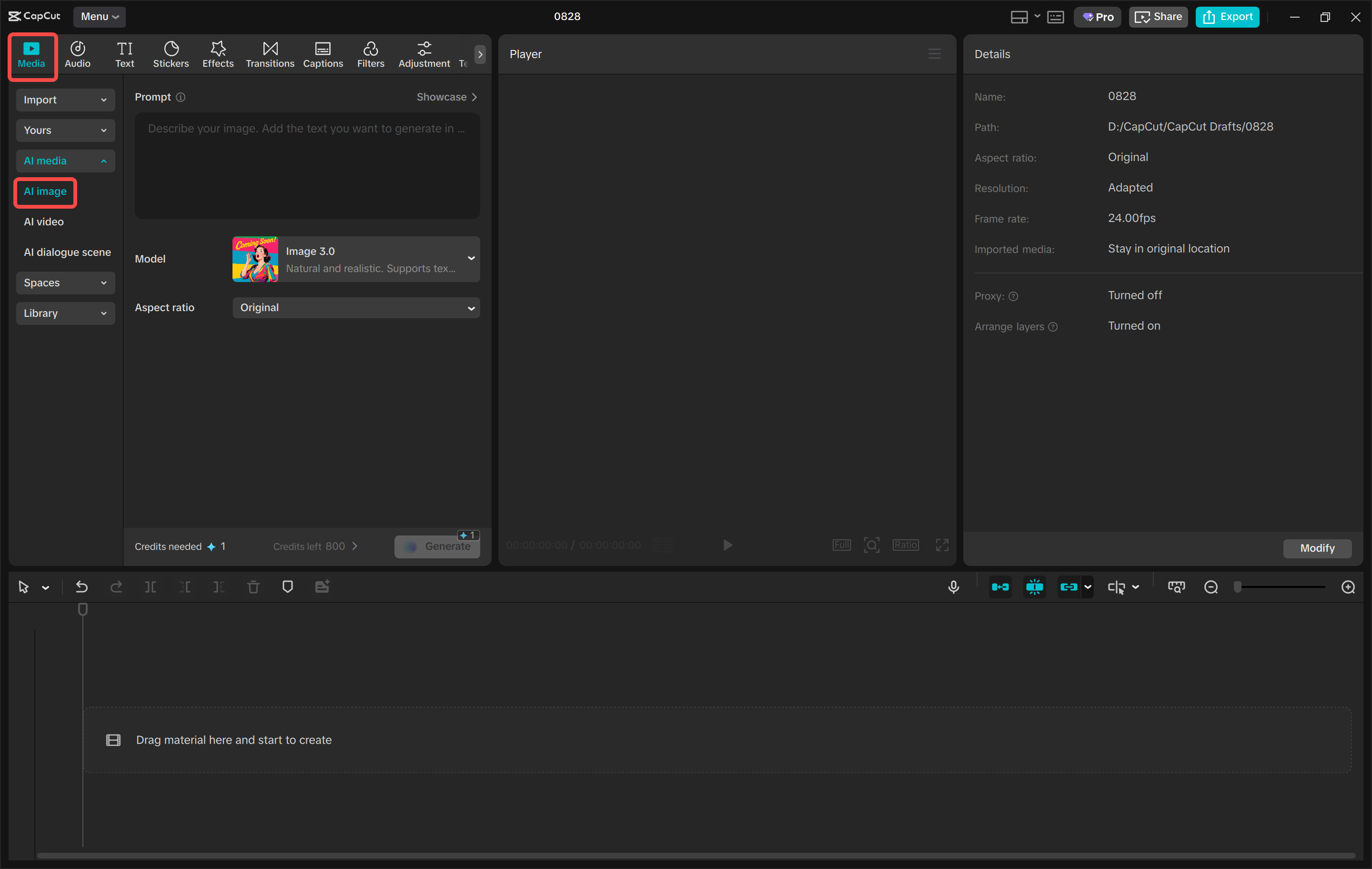Zoom out the timeline with magnifier icon
This screenshot has height=869, width=1372.
(1210, 587)
